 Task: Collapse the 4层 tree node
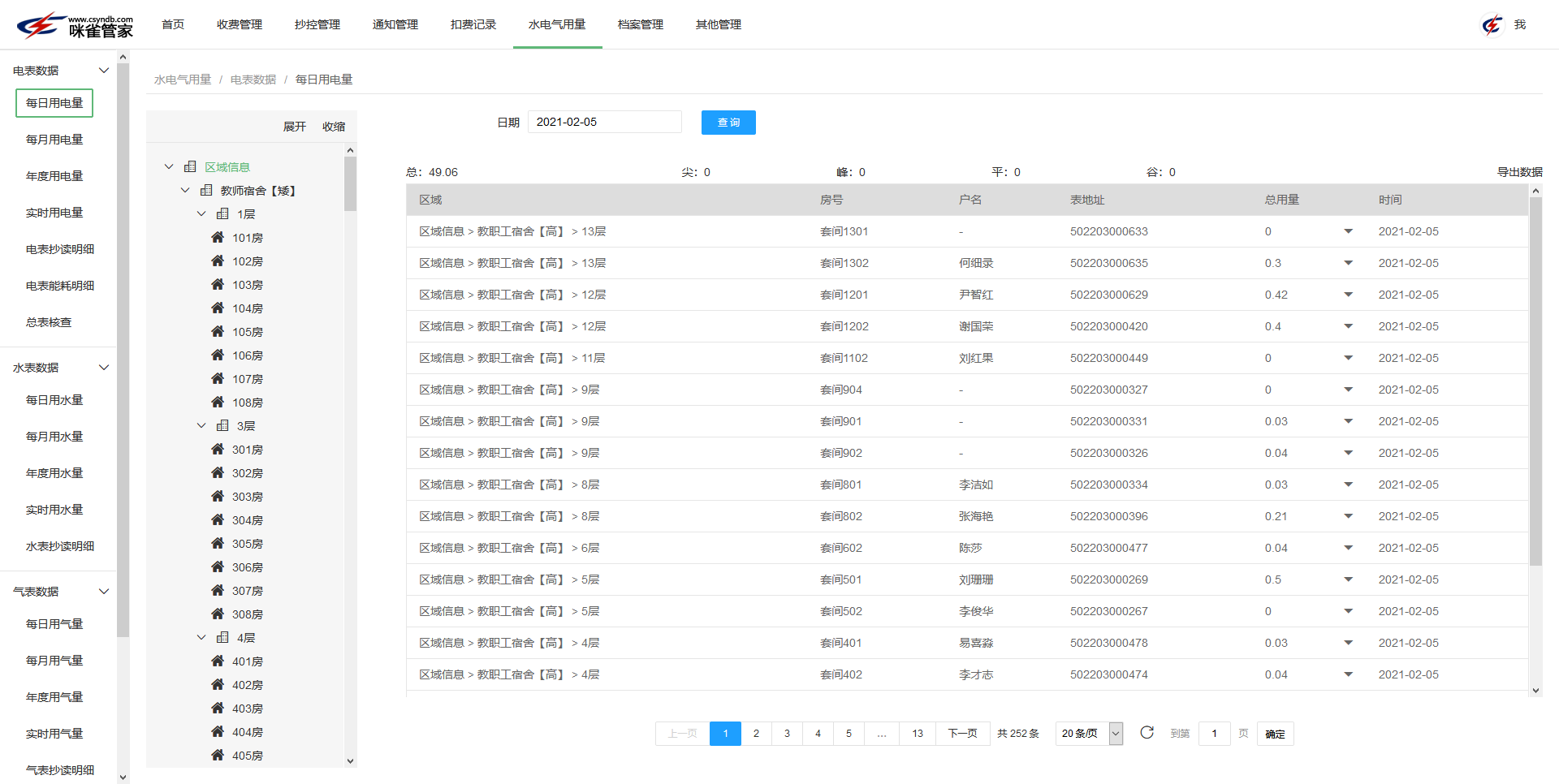click(201, 637)
